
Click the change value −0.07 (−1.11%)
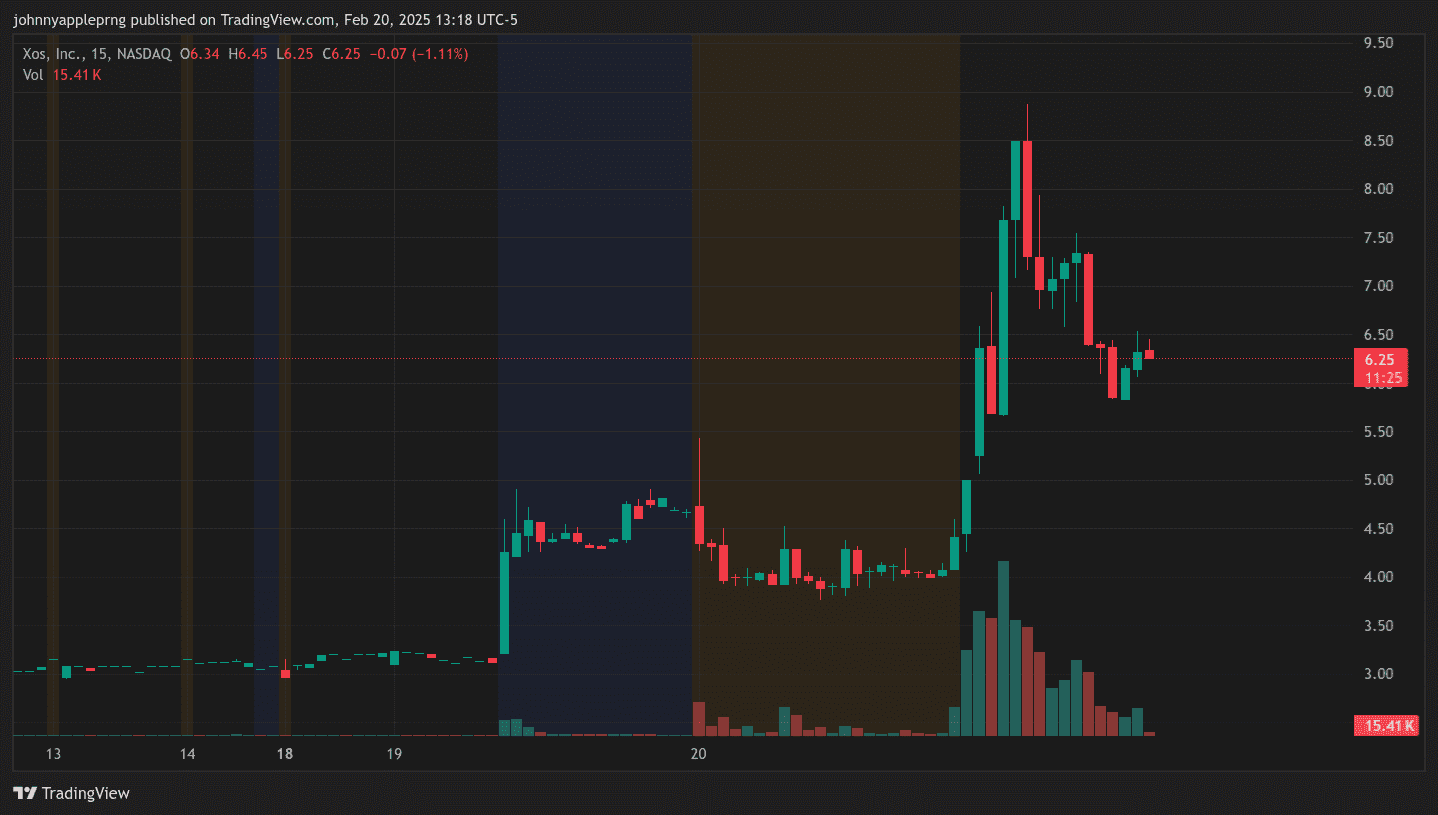[418, 54]
